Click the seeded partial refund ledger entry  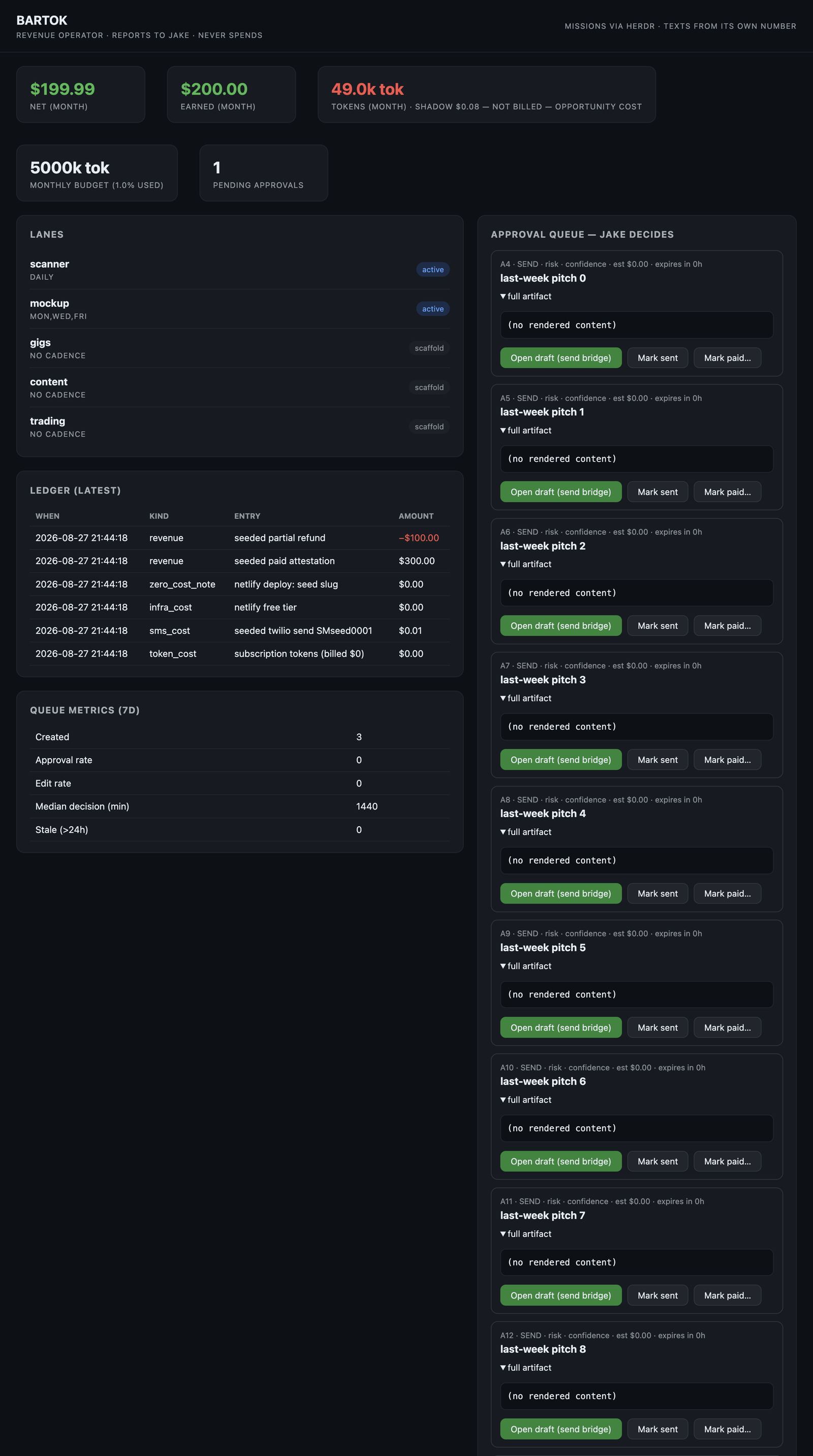280,537
